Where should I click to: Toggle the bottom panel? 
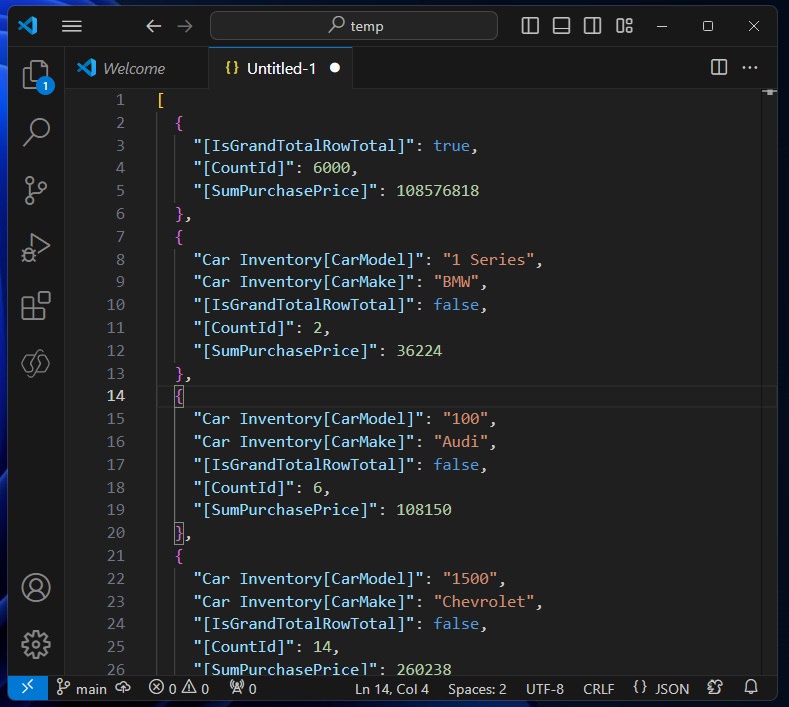(x=561, y=26)
